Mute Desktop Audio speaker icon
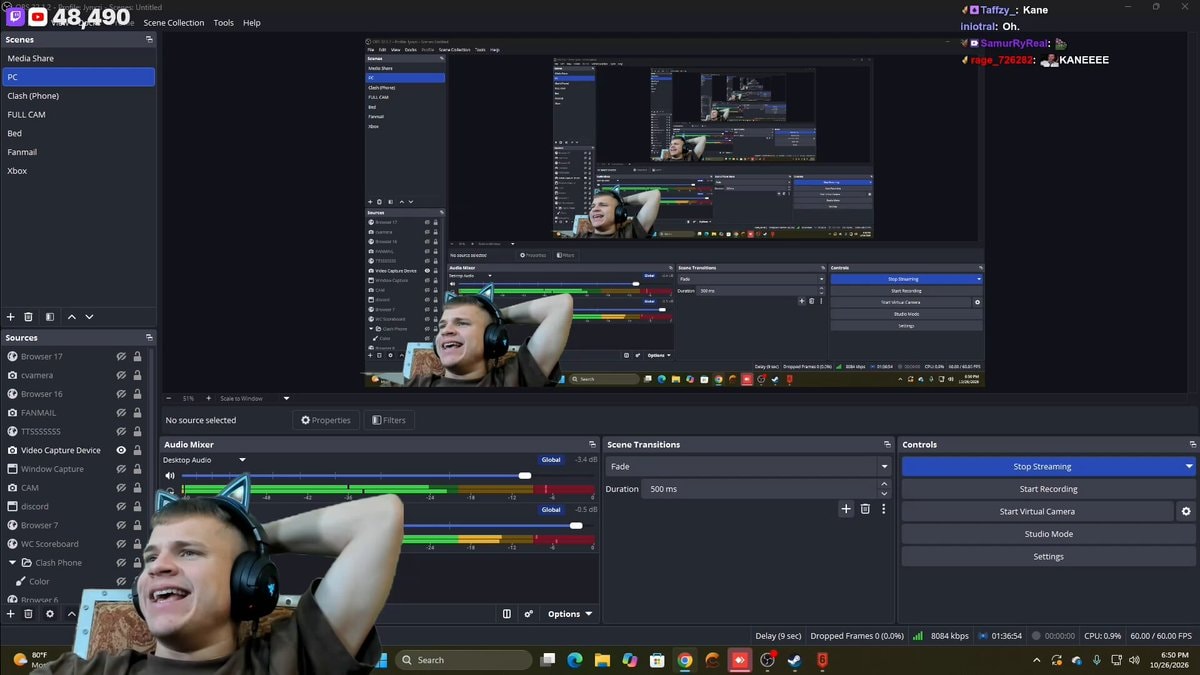1200x675 pixels. (x=169, y=476)
